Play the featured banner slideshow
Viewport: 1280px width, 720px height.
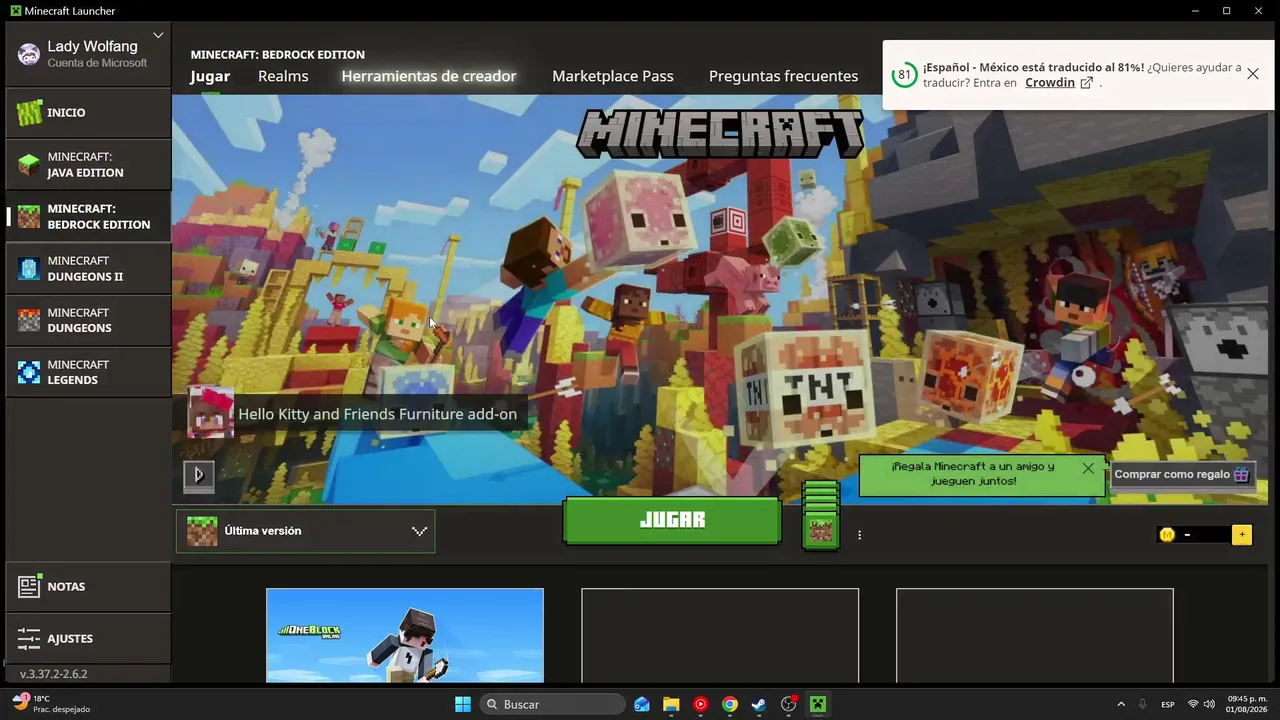tap(199, 475)
